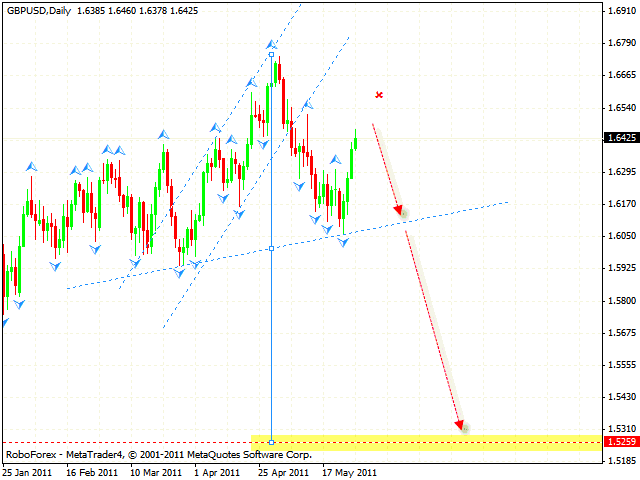Click the 1.6050 price axis label
640x480 pixels.
(x=620, y=236)
